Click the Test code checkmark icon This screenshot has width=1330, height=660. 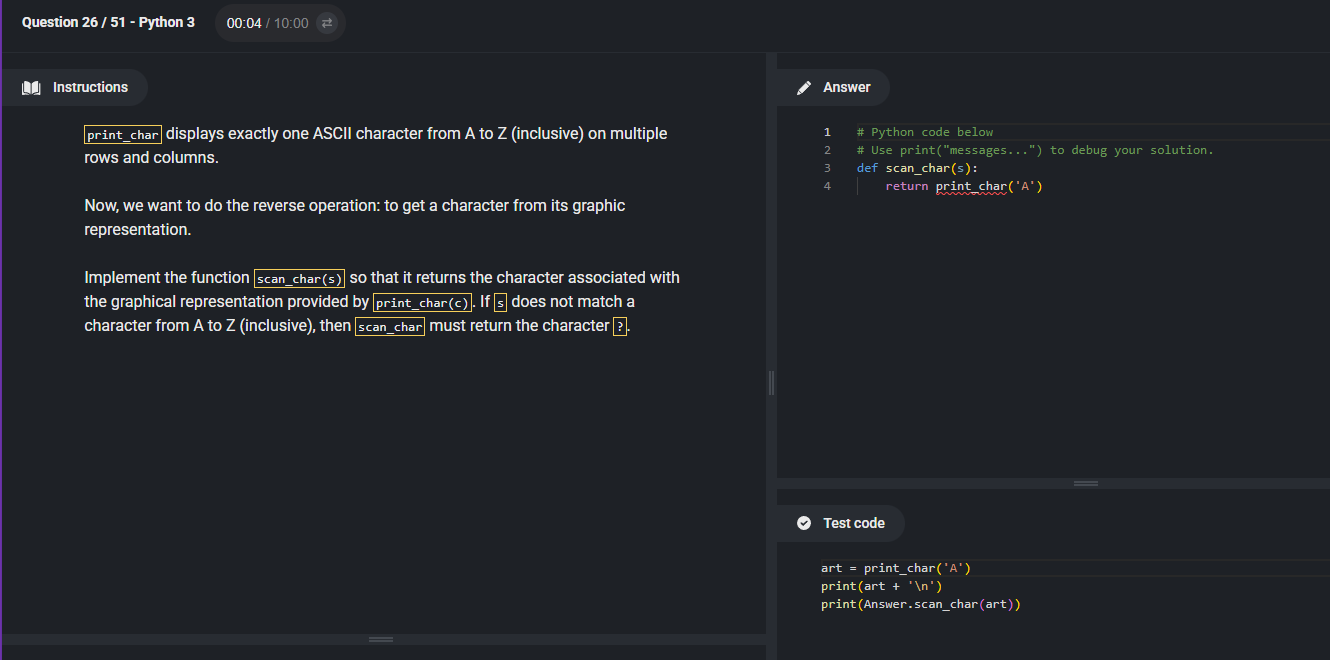[804, 523]
